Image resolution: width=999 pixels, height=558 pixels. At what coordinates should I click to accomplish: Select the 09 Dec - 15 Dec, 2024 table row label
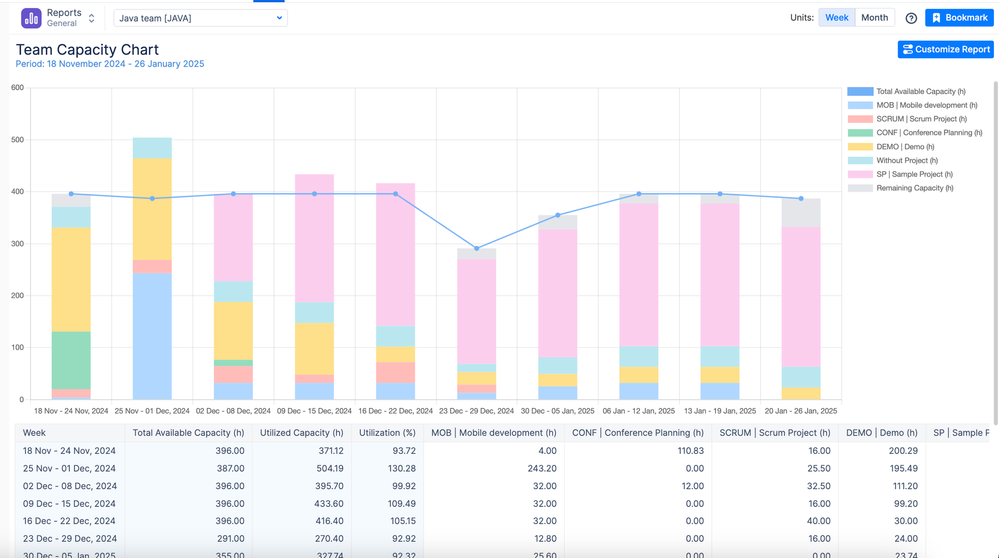(70, 503)
